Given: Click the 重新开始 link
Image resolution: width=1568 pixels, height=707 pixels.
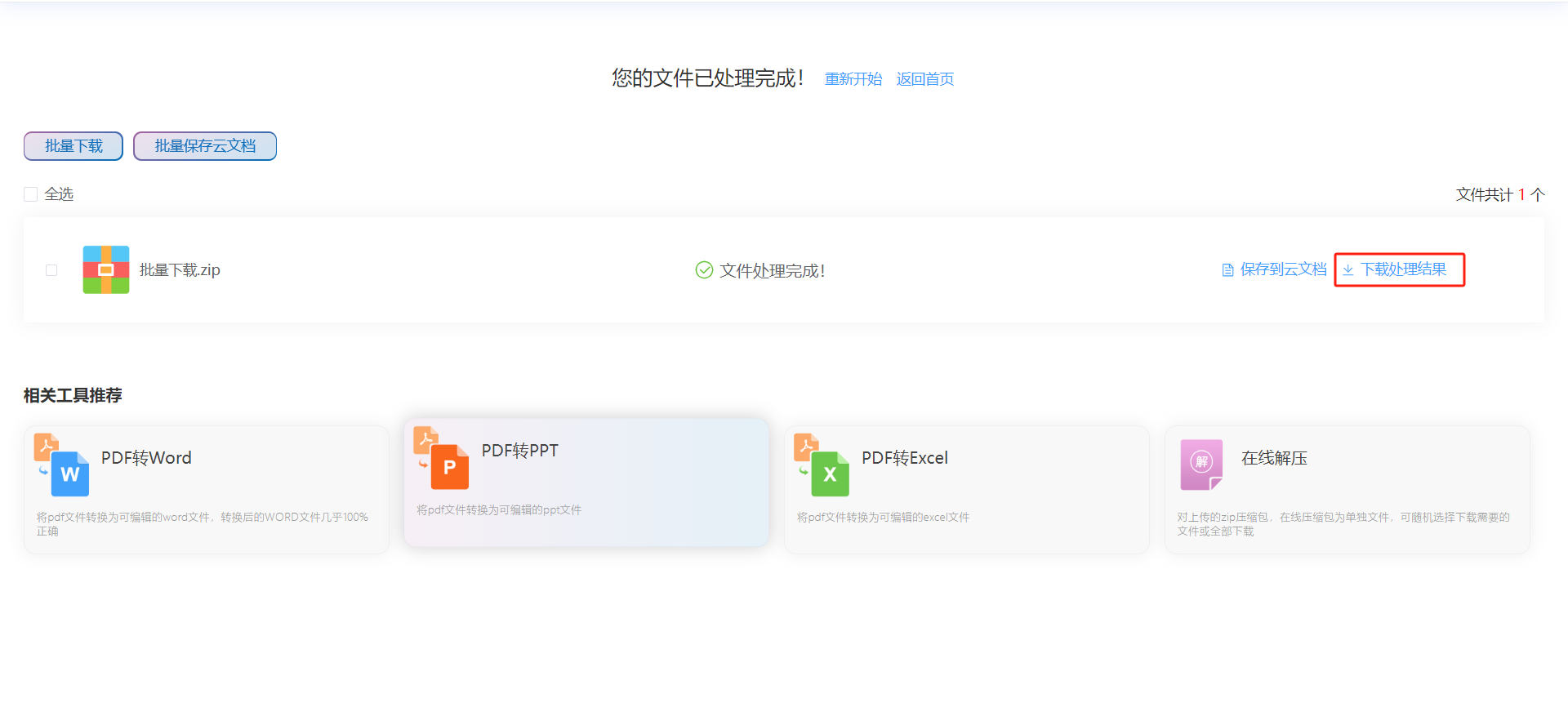Looking at the screenshot, I should 853,79.
